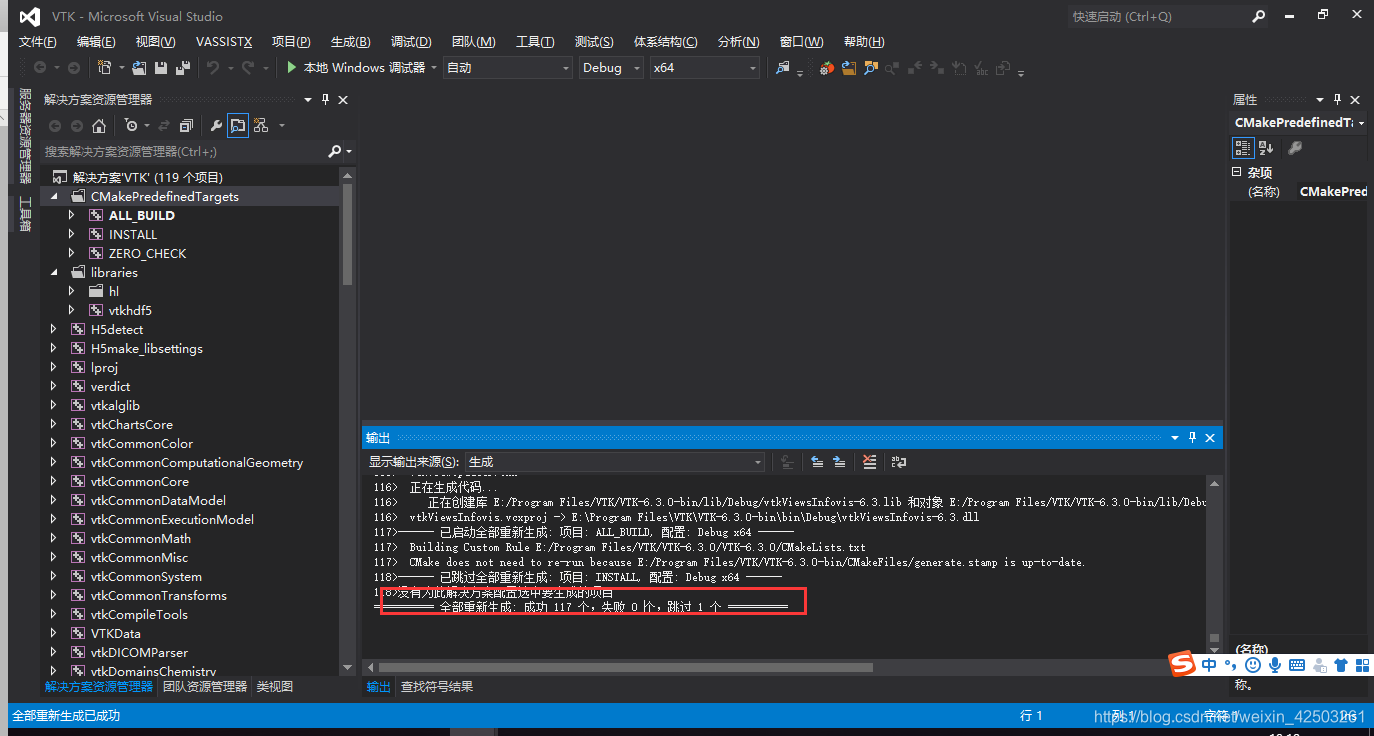Open the 工具(T) tools menu
The image size is (1374, 736).
coord(535,41)
